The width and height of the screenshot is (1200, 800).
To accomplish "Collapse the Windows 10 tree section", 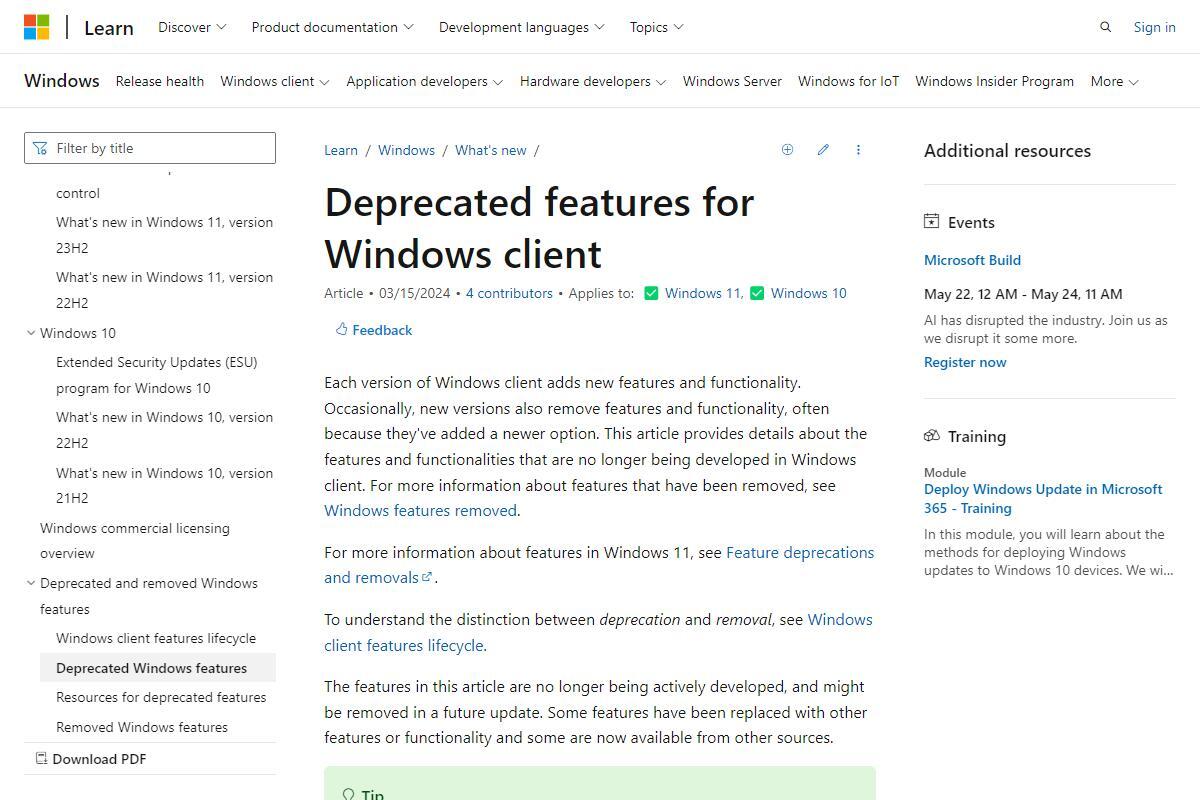I will [x=31, y=333].
